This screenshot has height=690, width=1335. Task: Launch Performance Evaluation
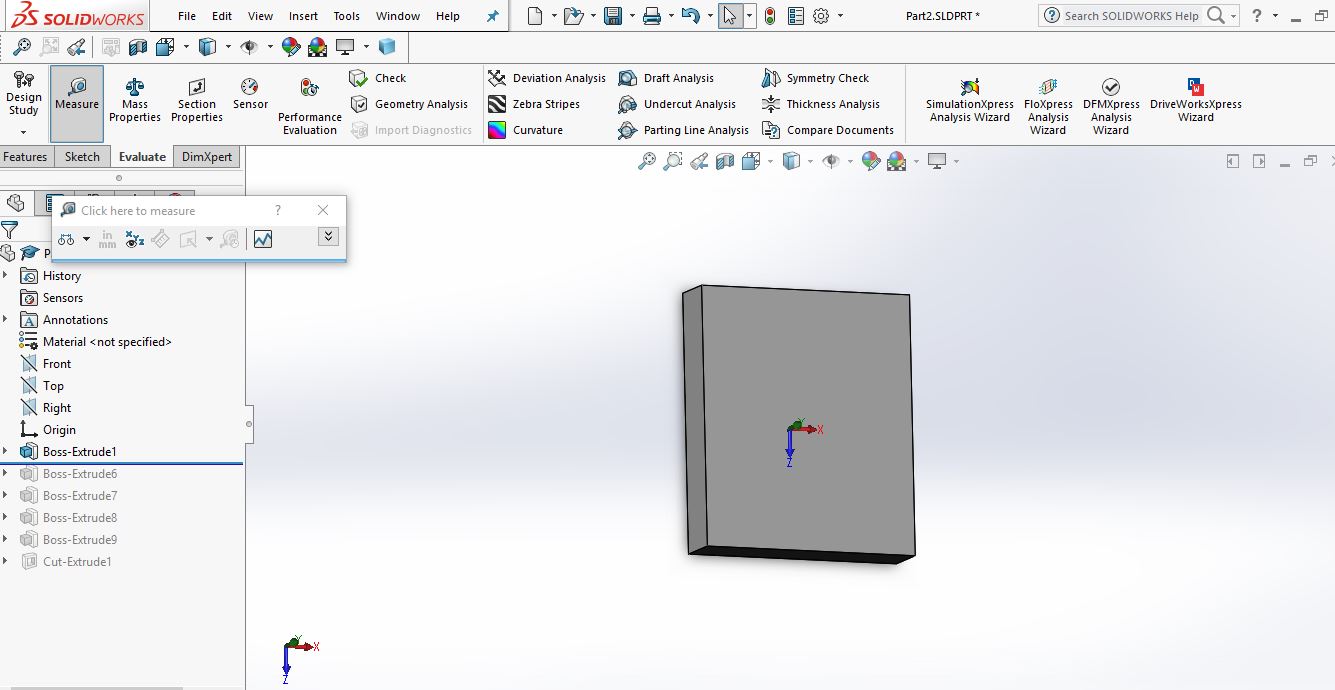pos(310,108)
